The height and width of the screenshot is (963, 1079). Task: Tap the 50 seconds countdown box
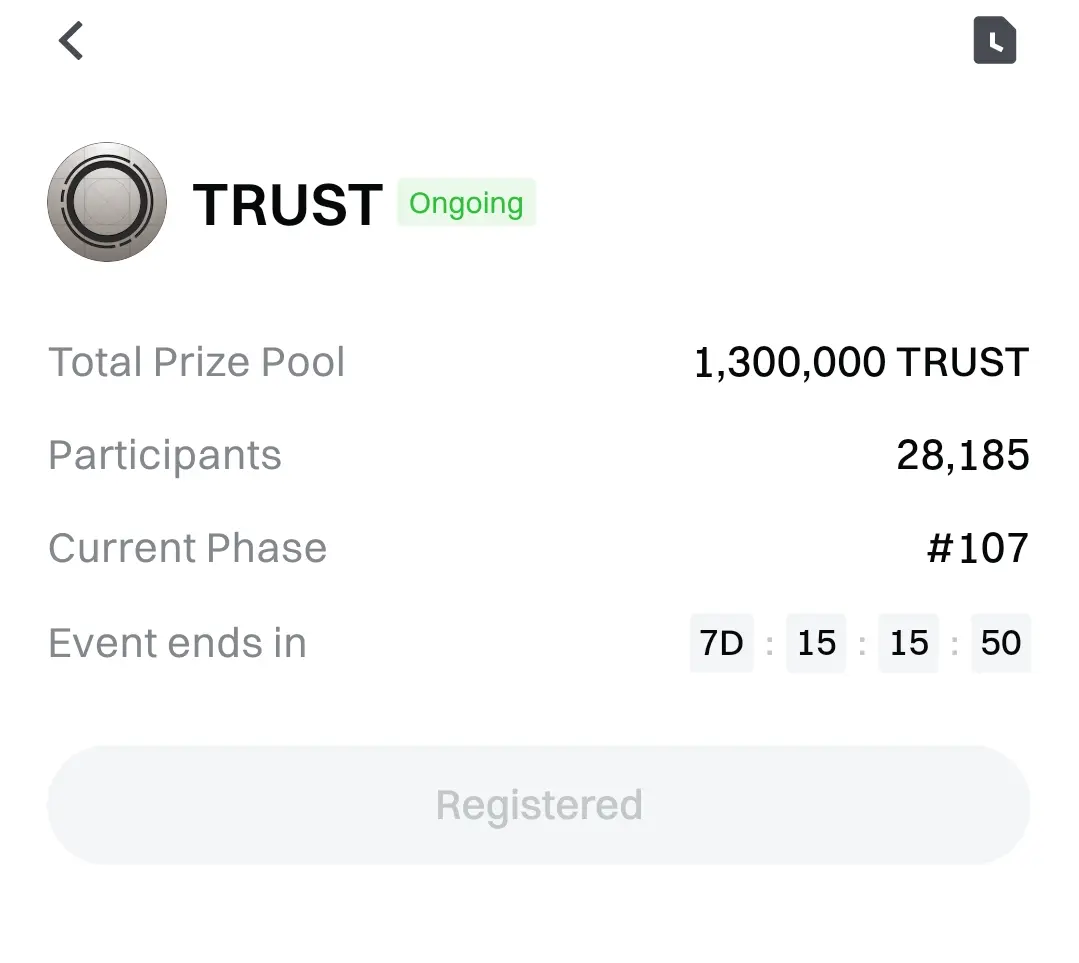(x=1000, y=643)
